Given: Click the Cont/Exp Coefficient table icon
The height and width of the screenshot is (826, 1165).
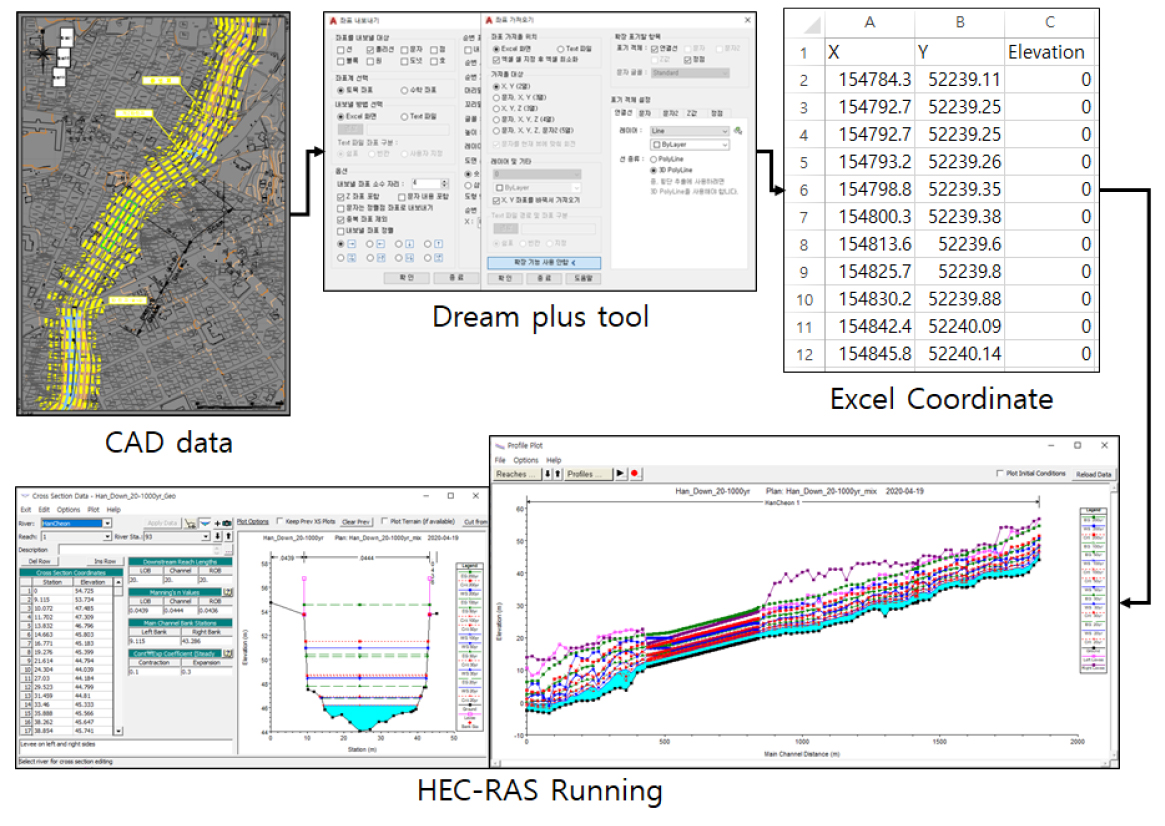Looking at the screenshot, I should click(228, 654).
